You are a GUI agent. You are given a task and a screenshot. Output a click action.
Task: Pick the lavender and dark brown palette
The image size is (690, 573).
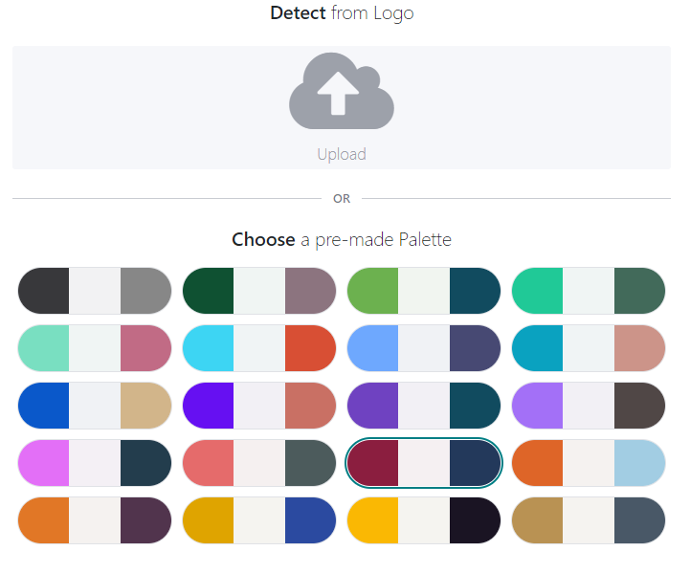(588, 405)
